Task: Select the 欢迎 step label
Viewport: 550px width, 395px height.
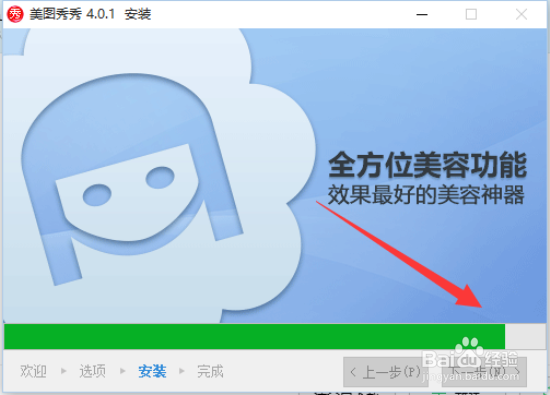Action: (x=33, y=371)
